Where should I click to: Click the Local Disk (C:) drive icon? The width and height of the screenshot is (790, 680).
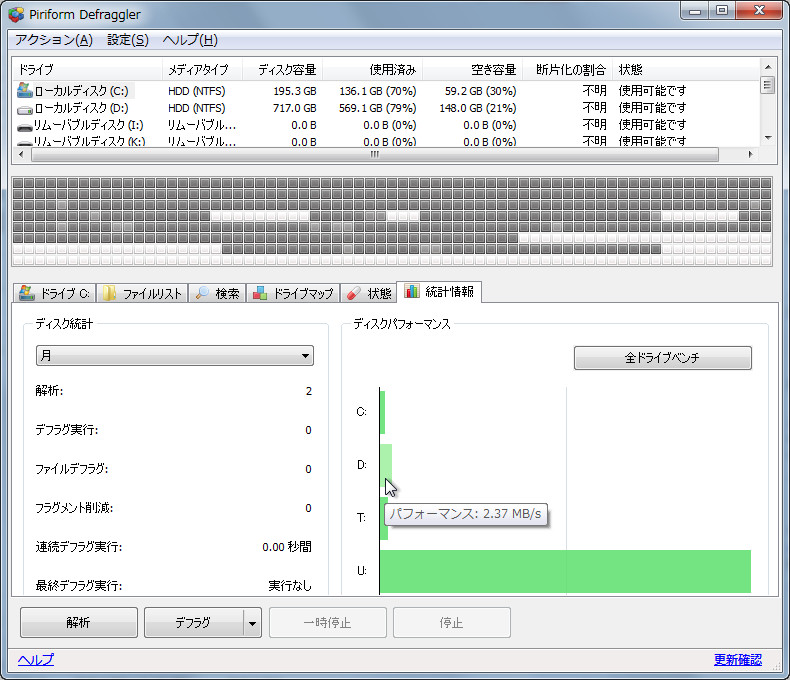25,91
